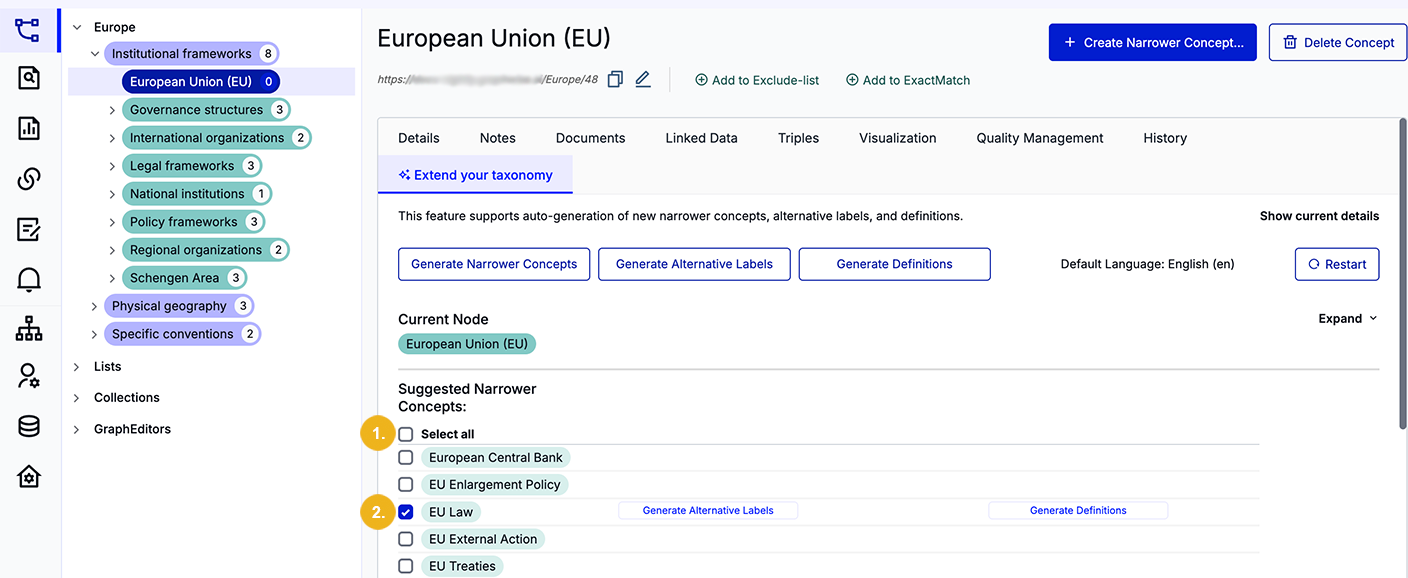Expand Regional organizations node
Screen dimensions: 1408x578
point(112,250)
